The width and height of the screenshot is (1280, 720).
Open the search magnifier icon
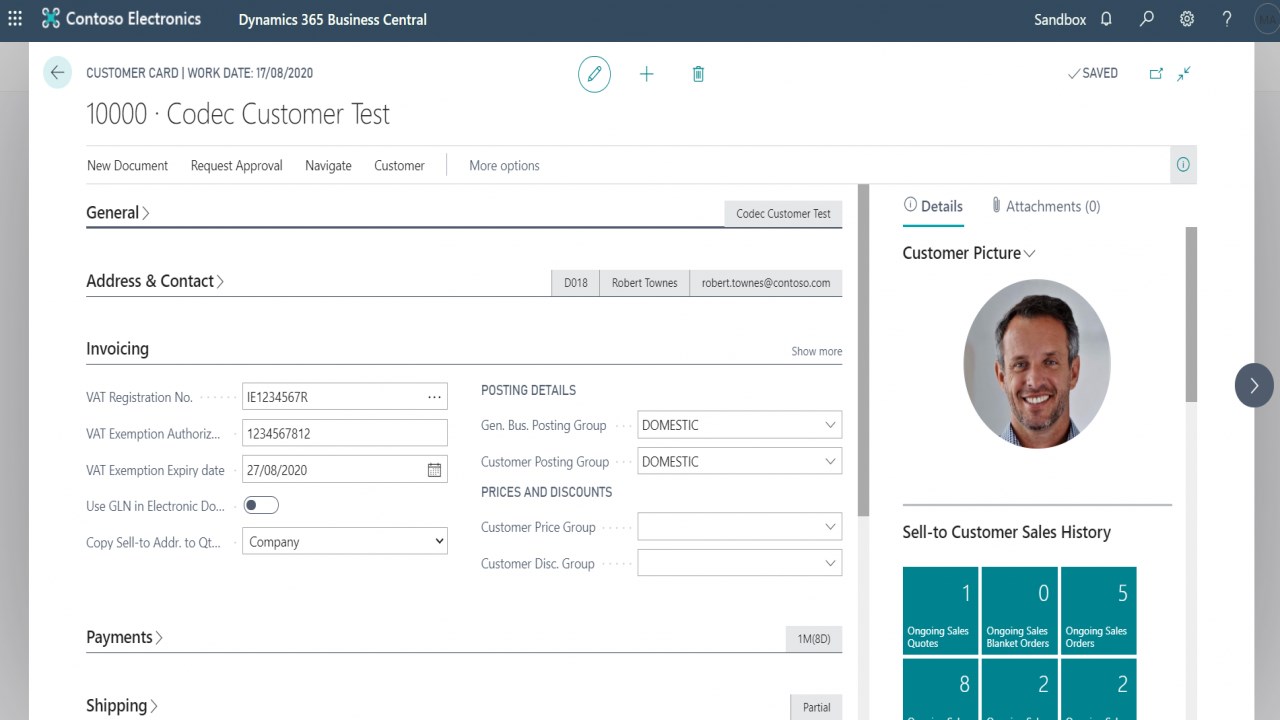[1147, 19]
